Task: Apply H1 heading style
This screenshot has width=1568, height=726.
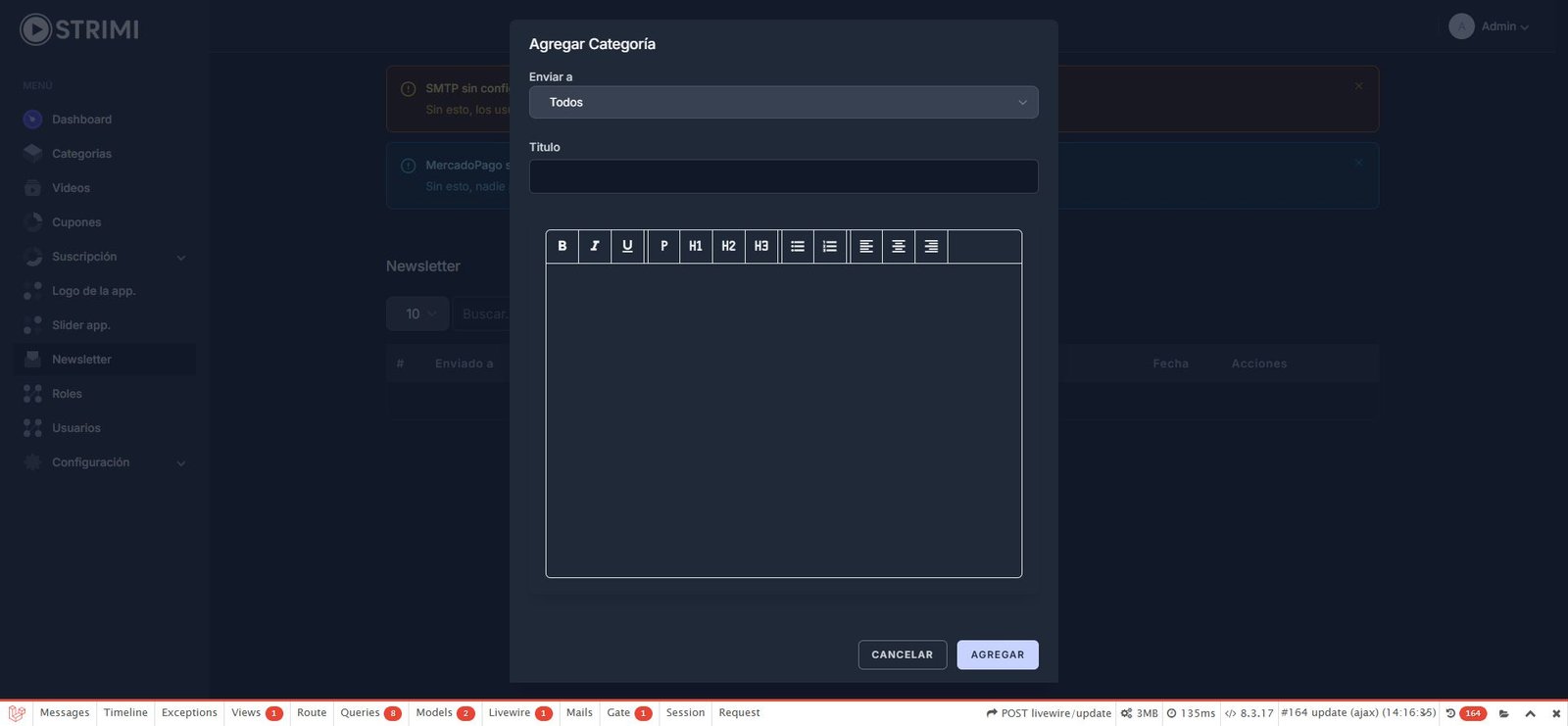Action: [x=696, y=246]
